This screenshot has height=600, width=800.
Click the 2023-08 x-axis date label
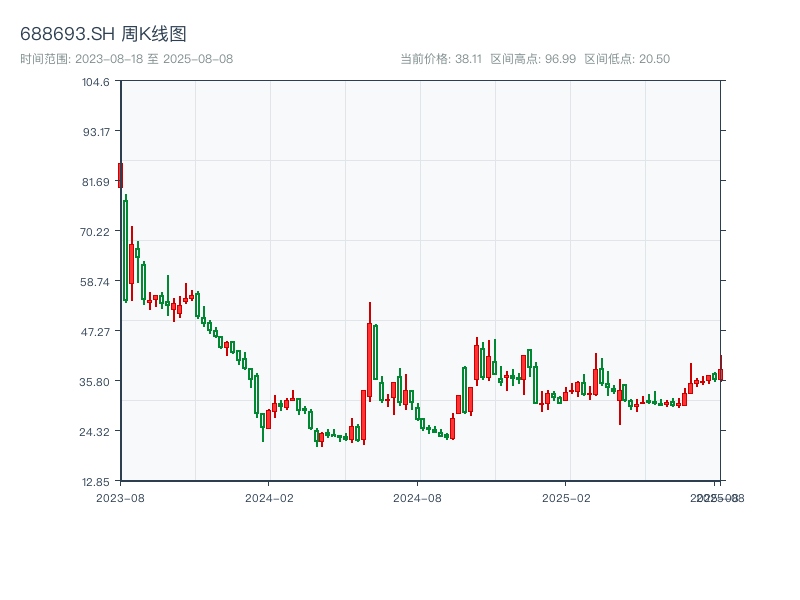click(x=120, y=497)
